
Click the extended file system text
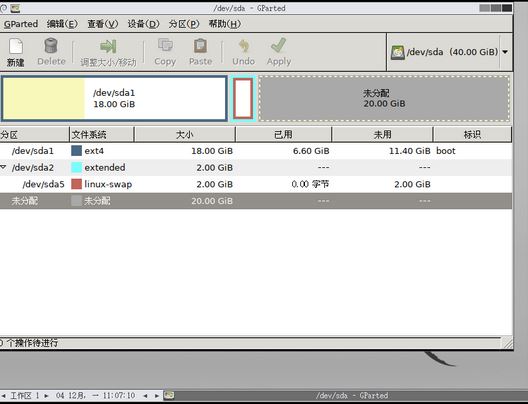[105, 167]
